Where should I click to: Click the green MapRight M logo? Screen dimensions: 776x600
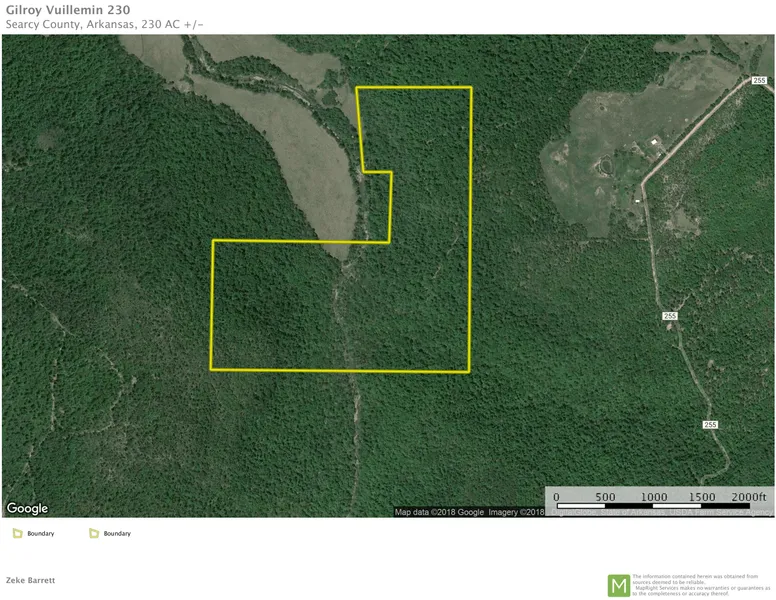tap(619, 585)
